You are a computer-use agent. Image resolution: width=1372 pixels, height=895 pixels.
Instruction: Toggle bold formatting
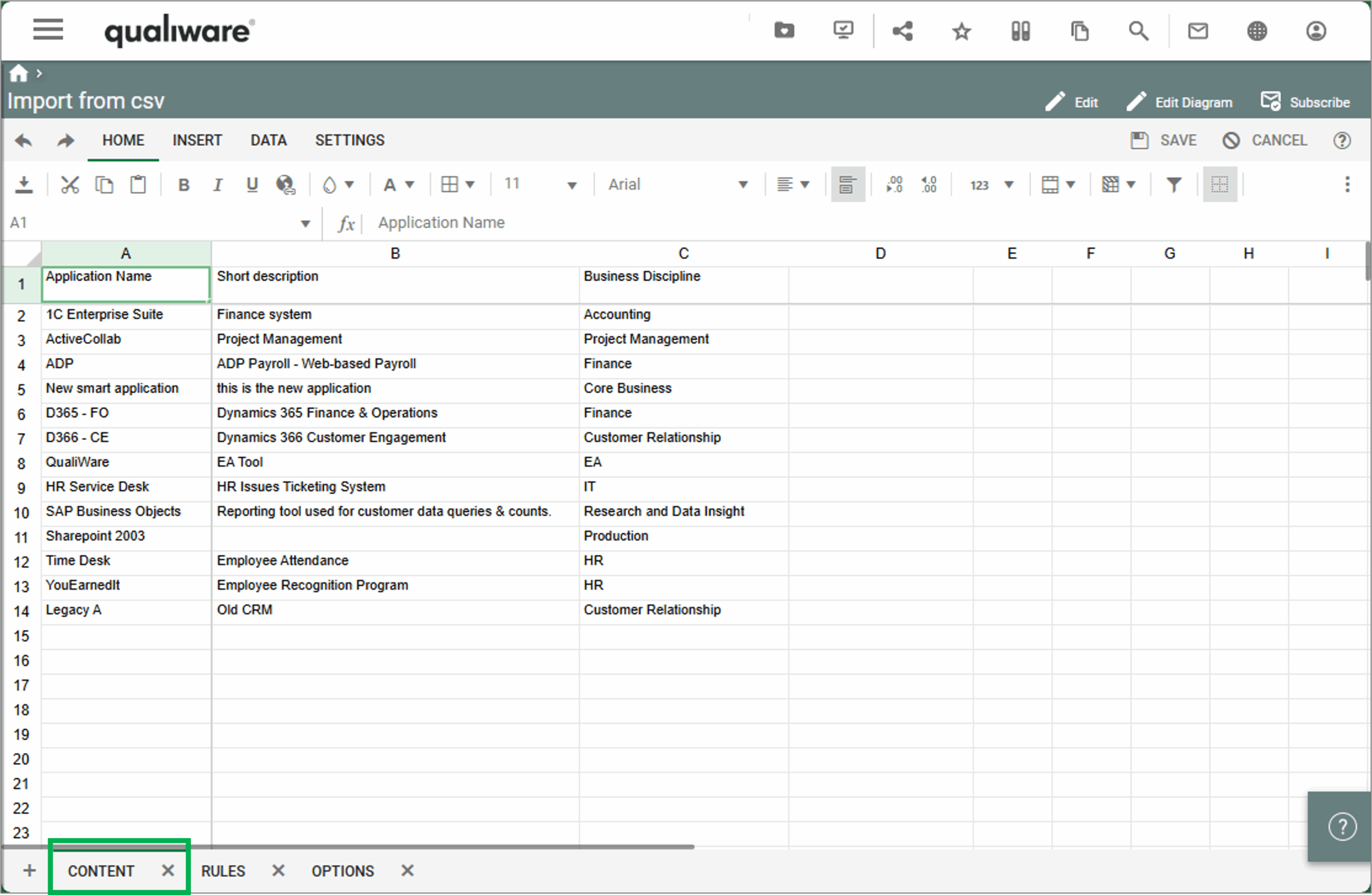tap(183, 185)
